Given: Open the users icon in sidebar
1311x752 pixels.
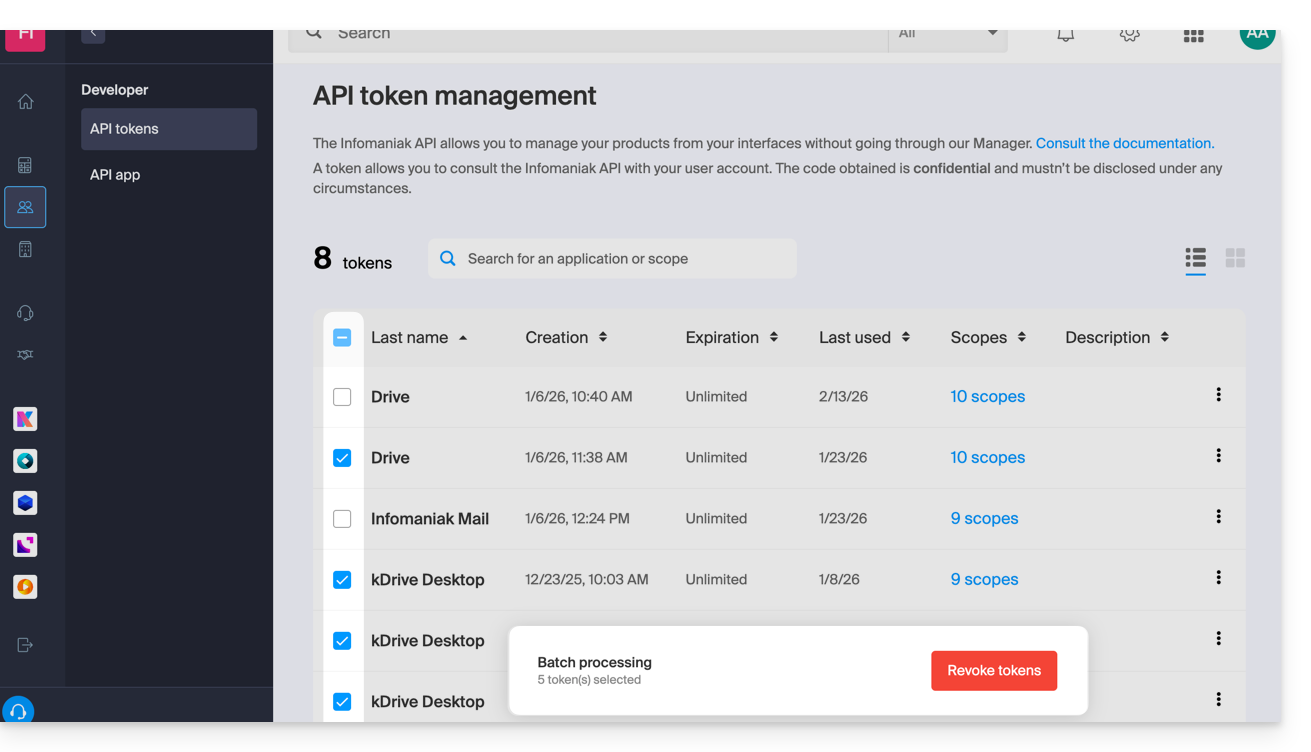Looking at the screenshot, I should coord(25,207).
